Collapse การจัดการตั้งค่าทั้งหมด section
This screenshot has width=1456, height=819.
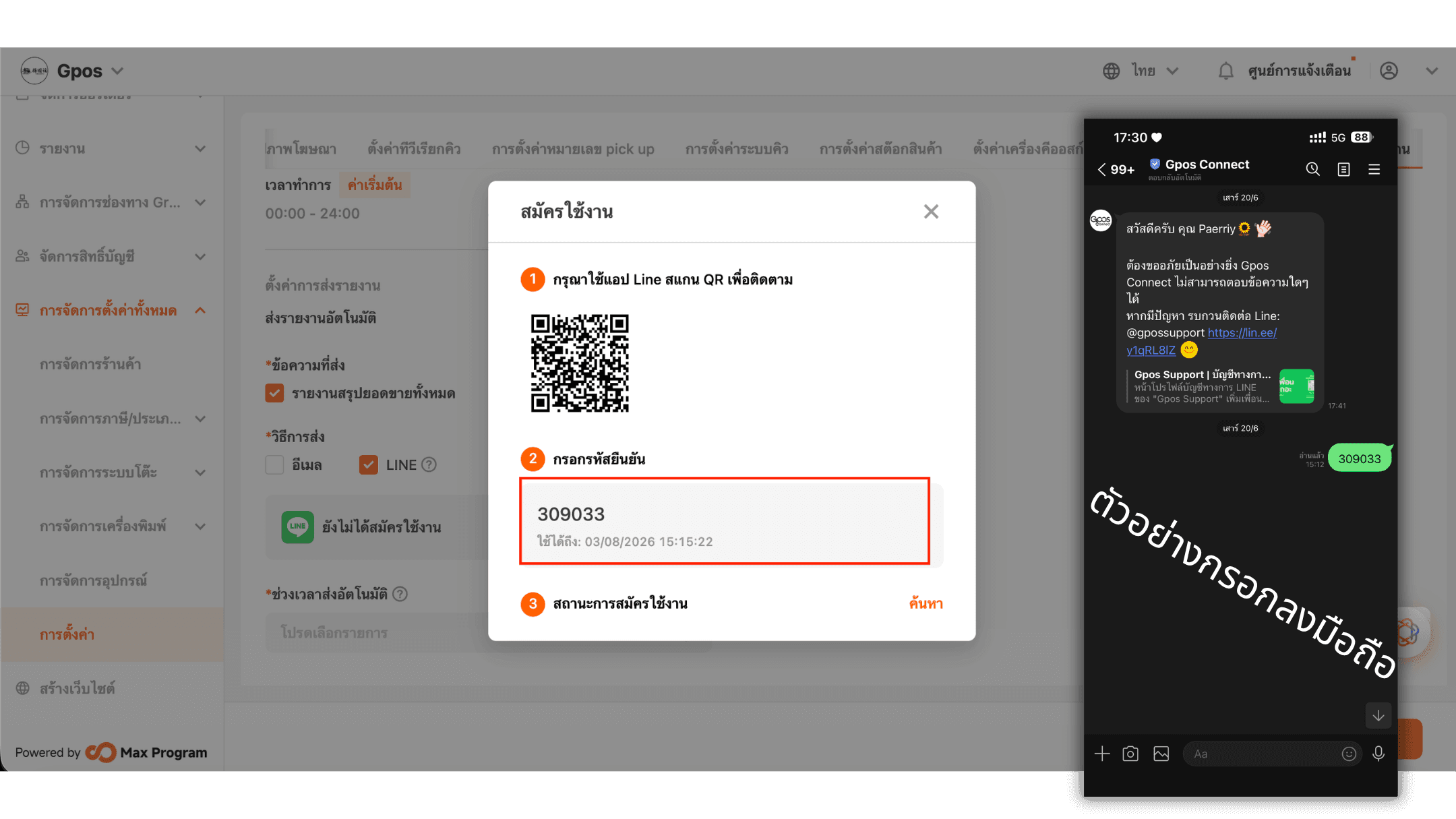200,310
